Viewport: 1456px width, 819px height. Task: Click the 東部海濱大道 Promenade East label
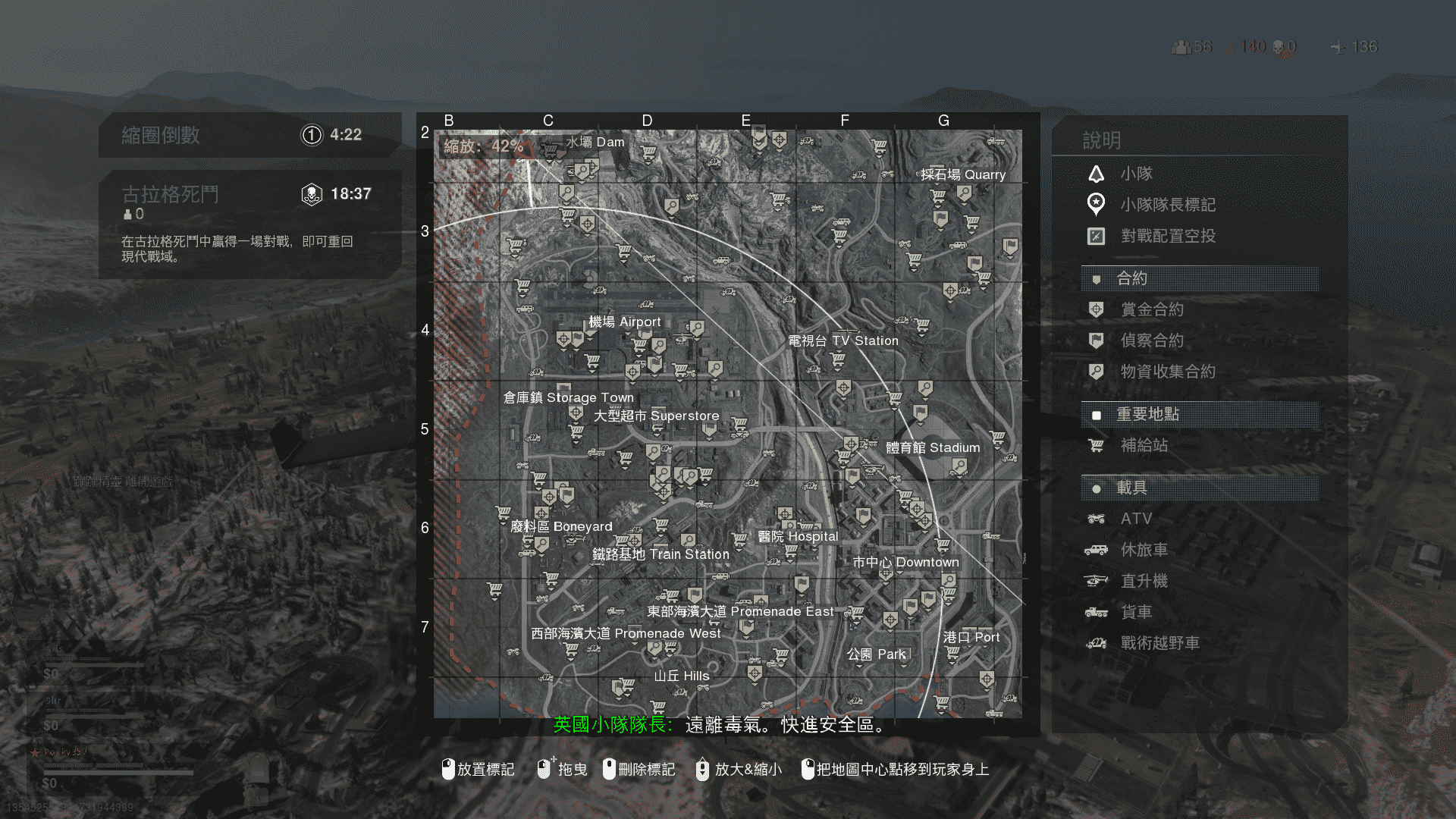click(740, 611)
